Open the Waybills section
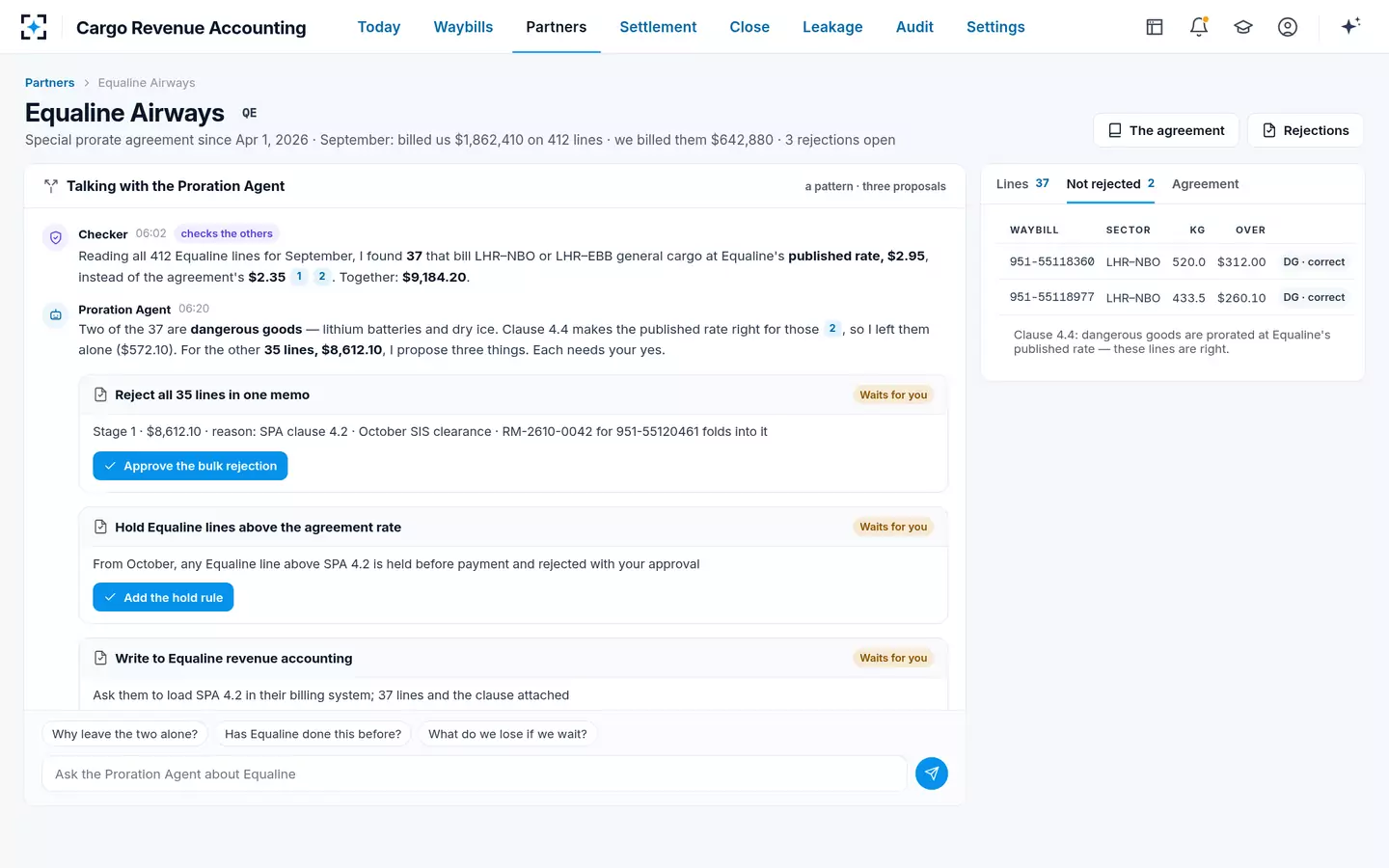The image size is (1389, 868). point(463,27)
